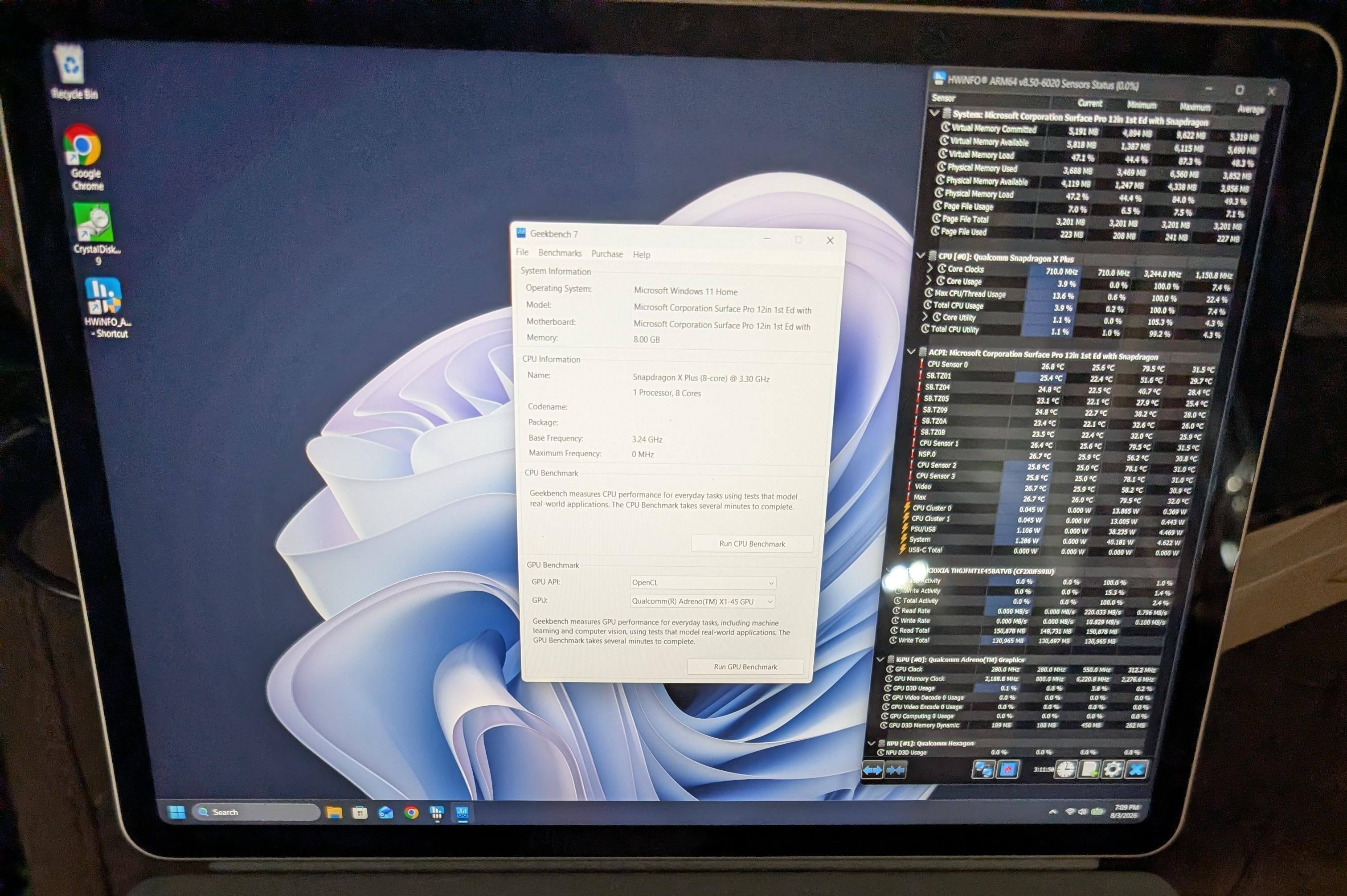Click the HWiNFO Maximum column header
Viewport: 1347px width, 896px height.
(x=1195, y=107)
